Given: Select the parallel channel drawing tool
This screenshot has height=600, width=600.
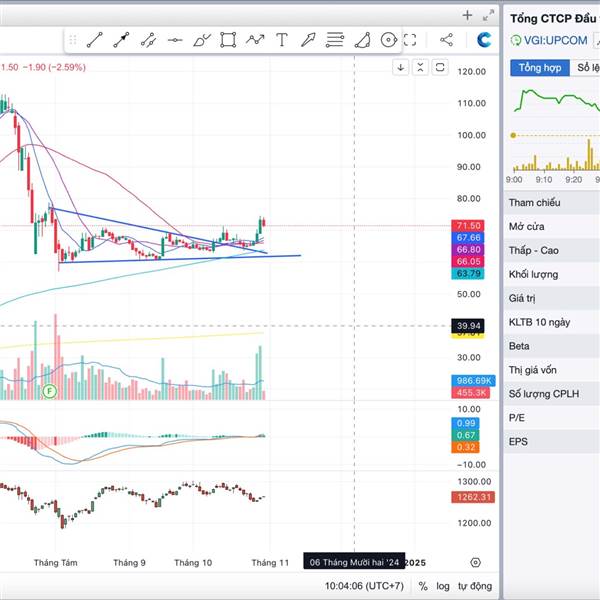Looking at the screenshot, I should point(148,40).
